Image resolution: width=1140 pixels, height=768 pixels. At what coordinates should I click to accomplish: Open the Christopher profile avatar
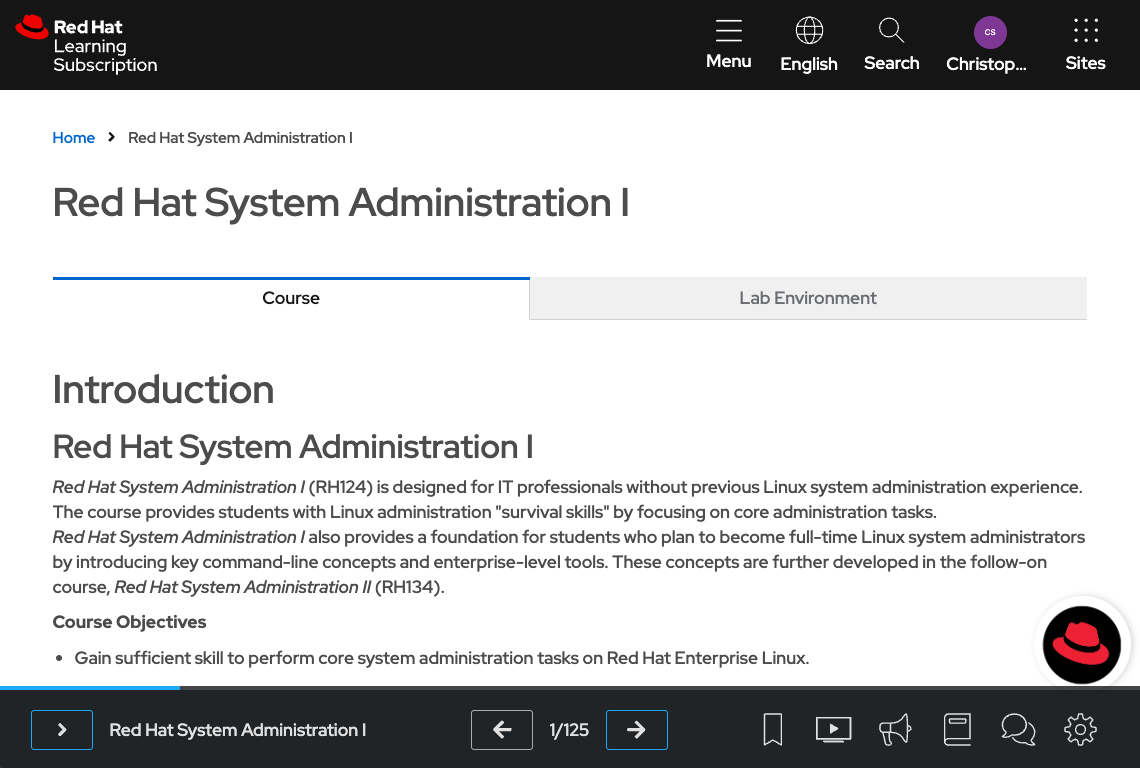coord(990,42)
